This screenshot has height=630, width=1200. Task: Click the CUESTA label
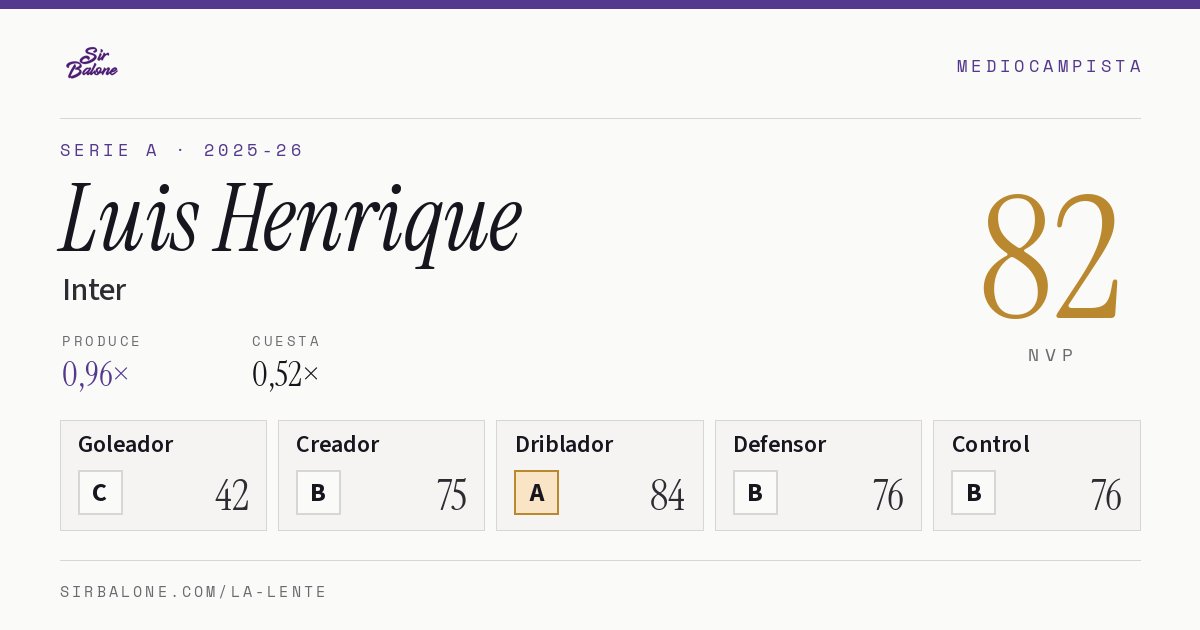point(286,341)
